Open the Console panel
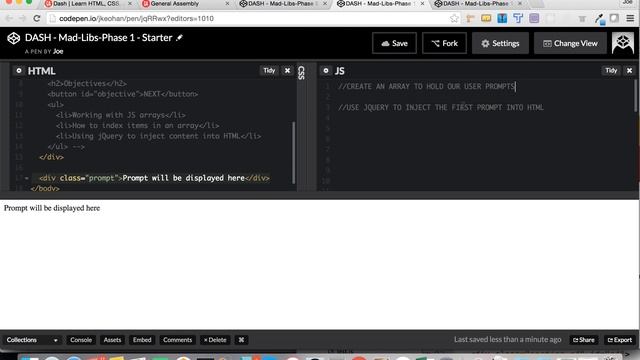 pos(81,340)
